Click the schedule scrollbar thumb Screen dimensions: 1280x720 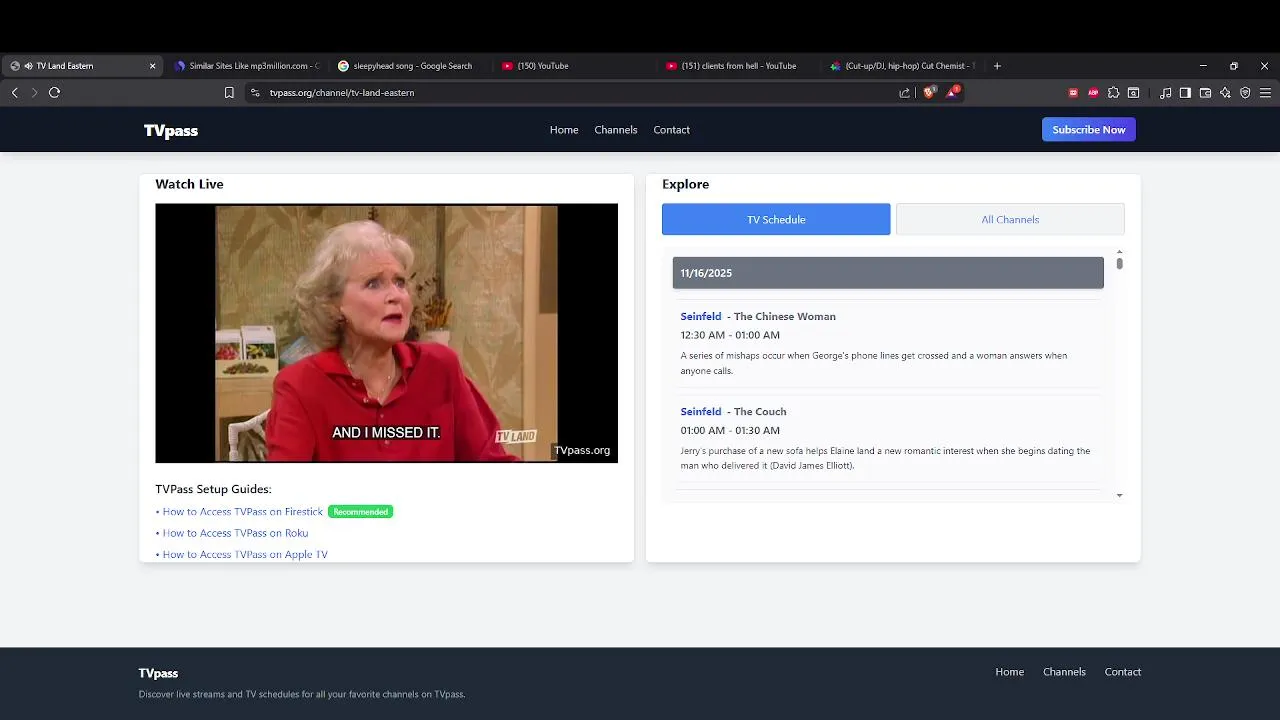click(1119, 264)
